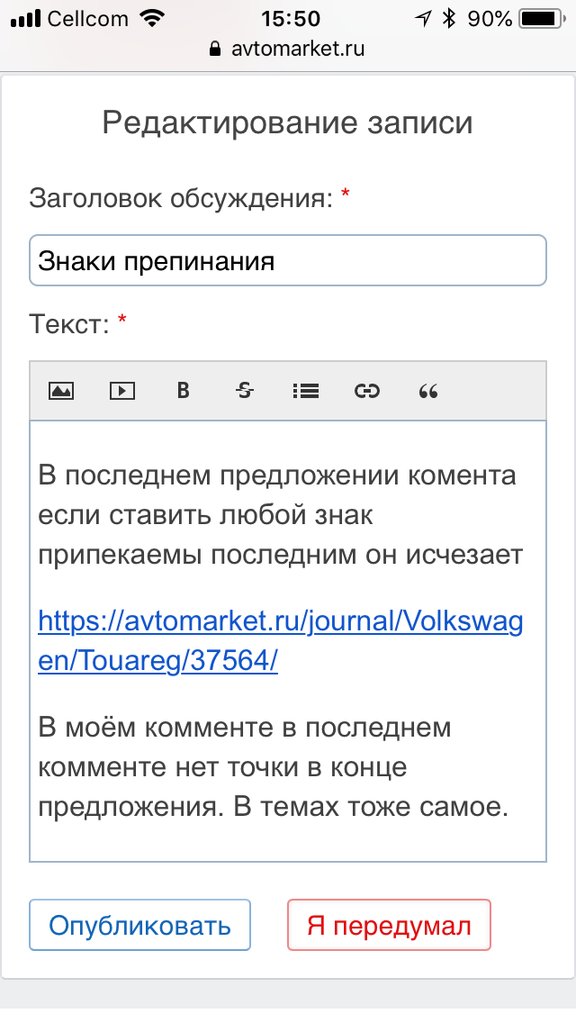
Task: Click the Опубликовать button
Action: 140,925
